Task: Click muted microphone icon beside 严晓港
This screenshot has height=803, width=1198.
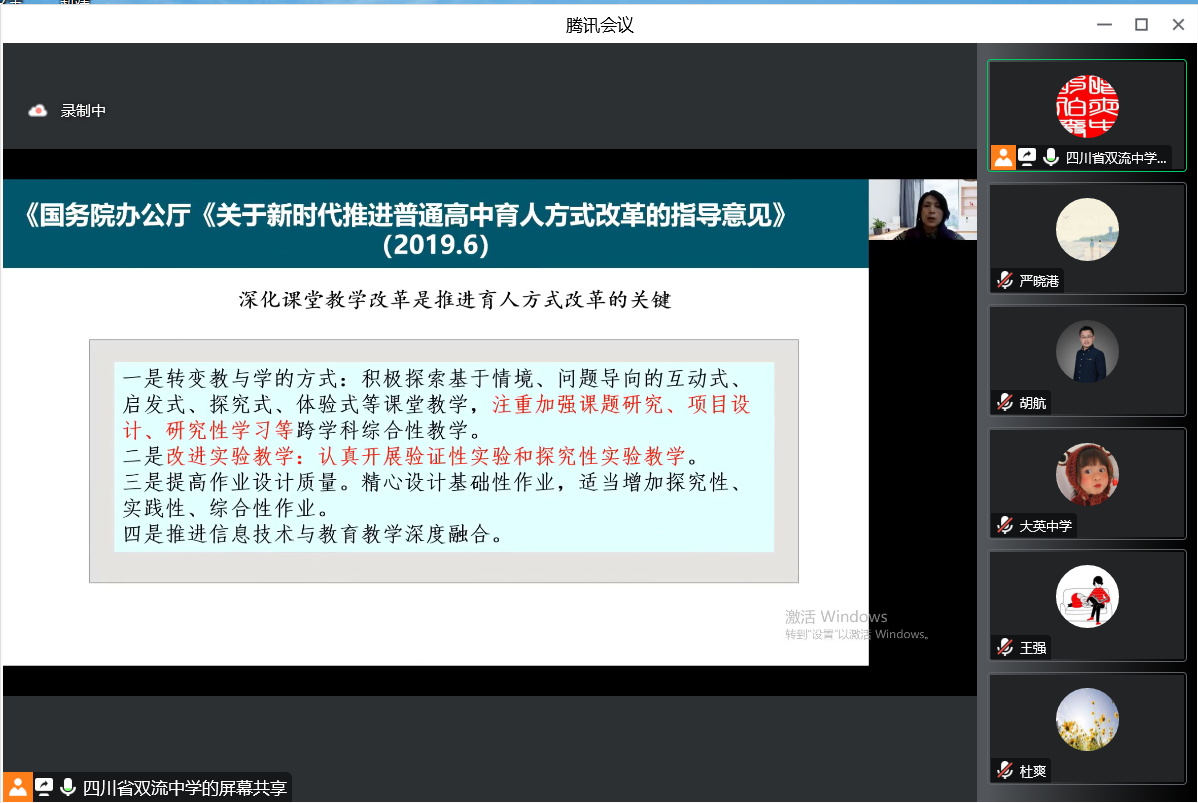Action: 1004,281
